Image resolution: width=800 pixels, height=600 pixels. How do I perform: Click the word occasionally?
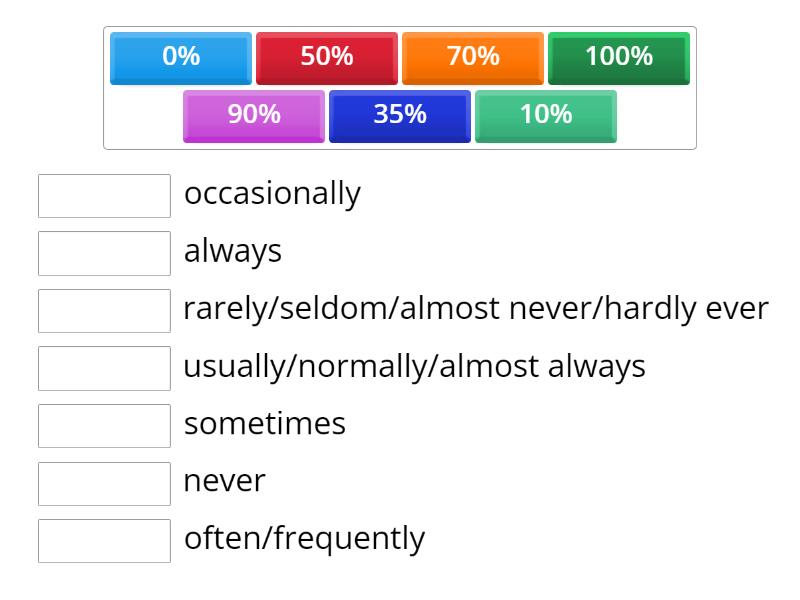point(272,194)
